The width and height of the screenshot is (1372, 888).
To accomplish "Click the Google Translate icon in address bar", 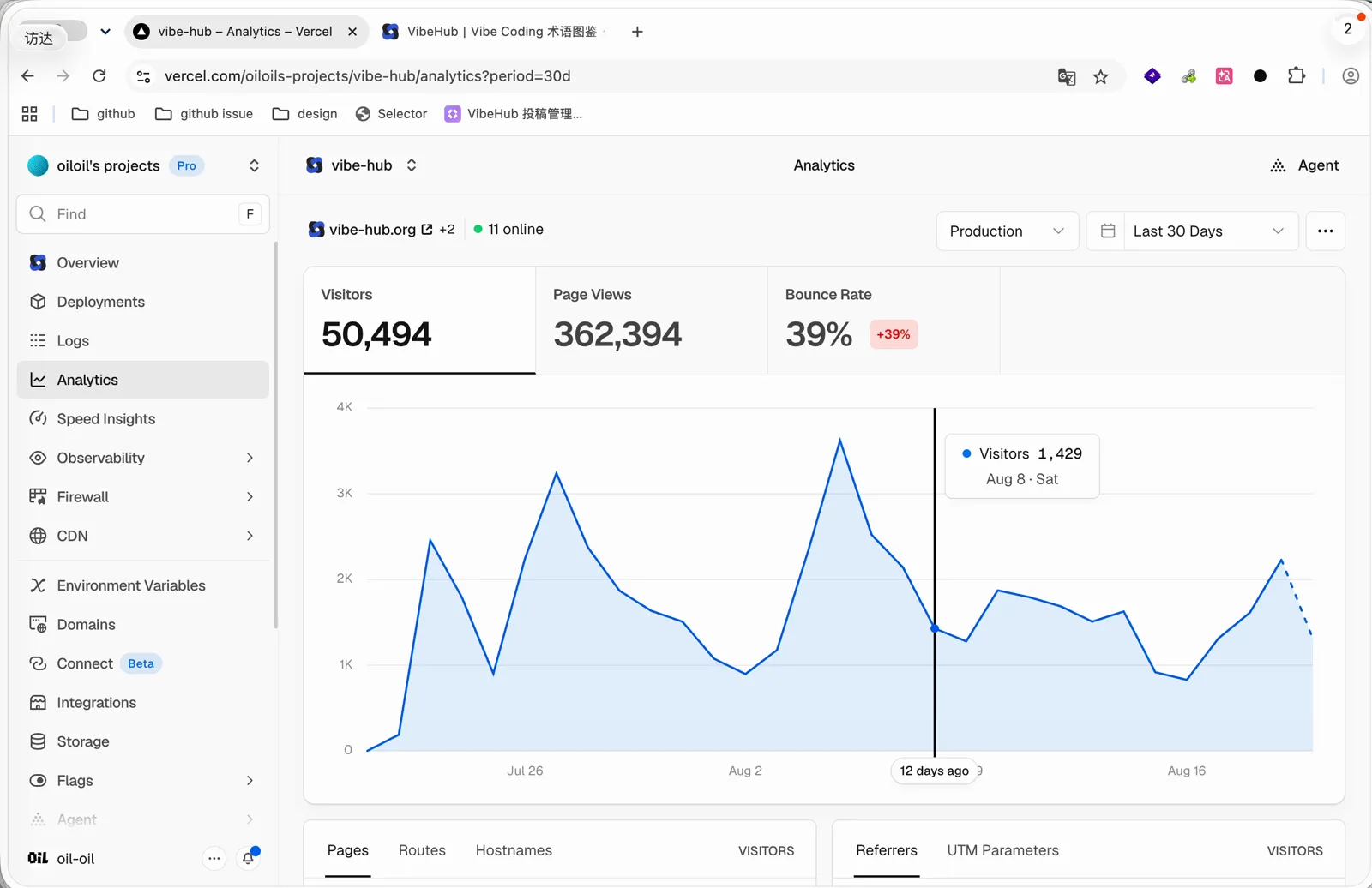I will (1067, 77).
